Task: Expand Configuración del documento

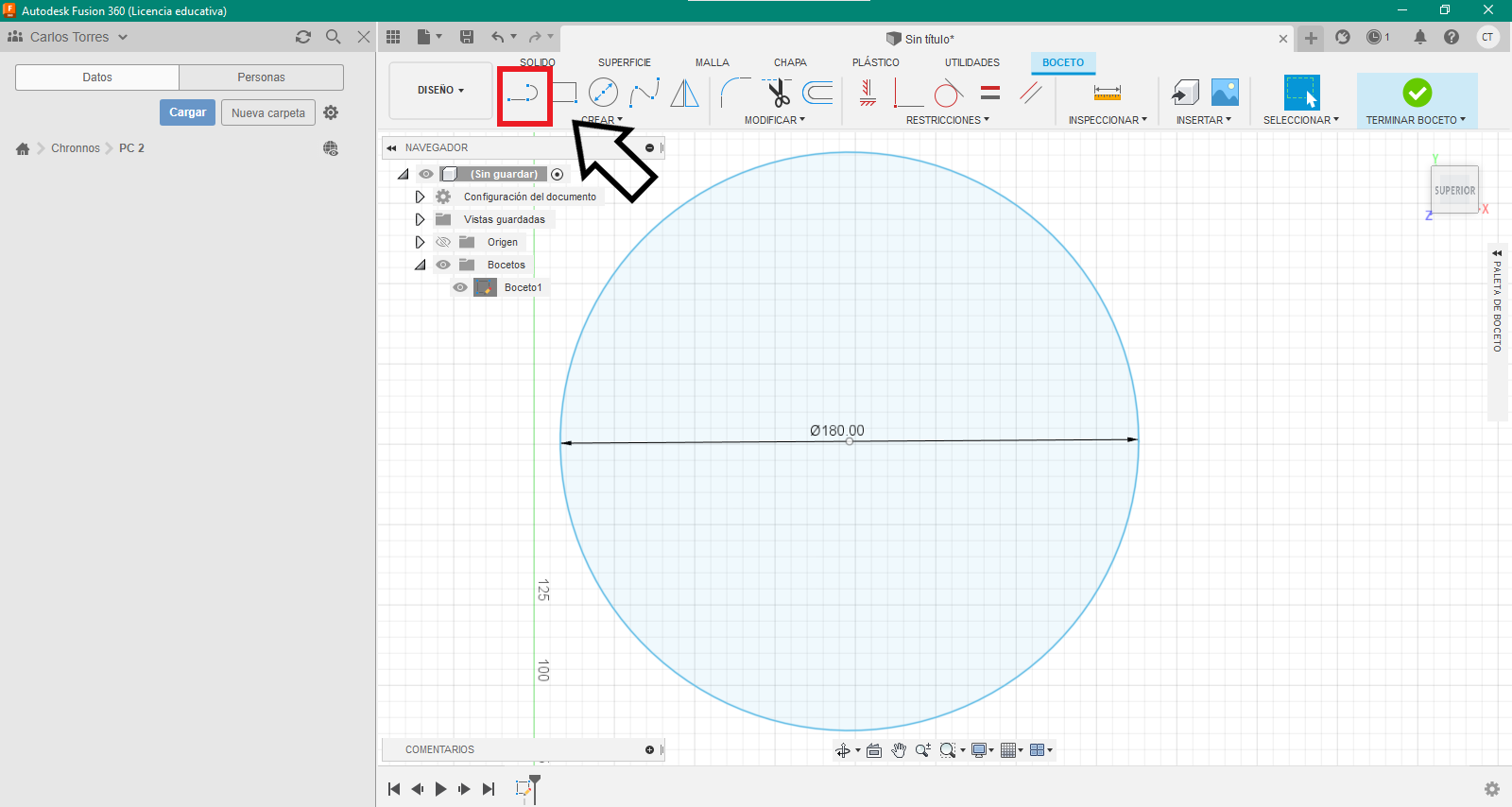Action: [421, 197]
